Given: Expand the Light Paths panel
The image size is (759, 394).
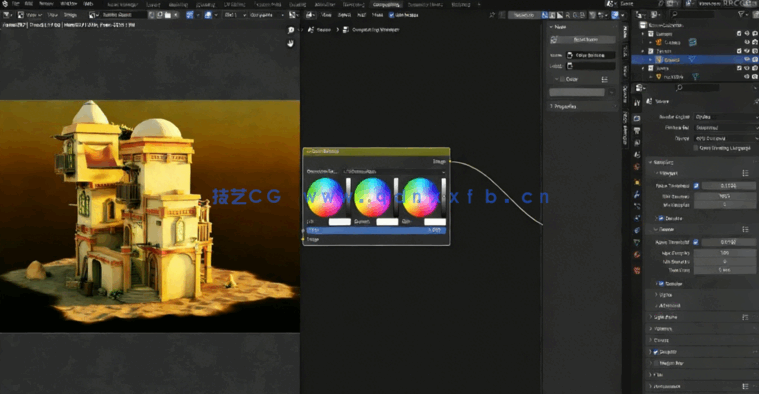Looking at the screenshot, I should coord(665,317).
